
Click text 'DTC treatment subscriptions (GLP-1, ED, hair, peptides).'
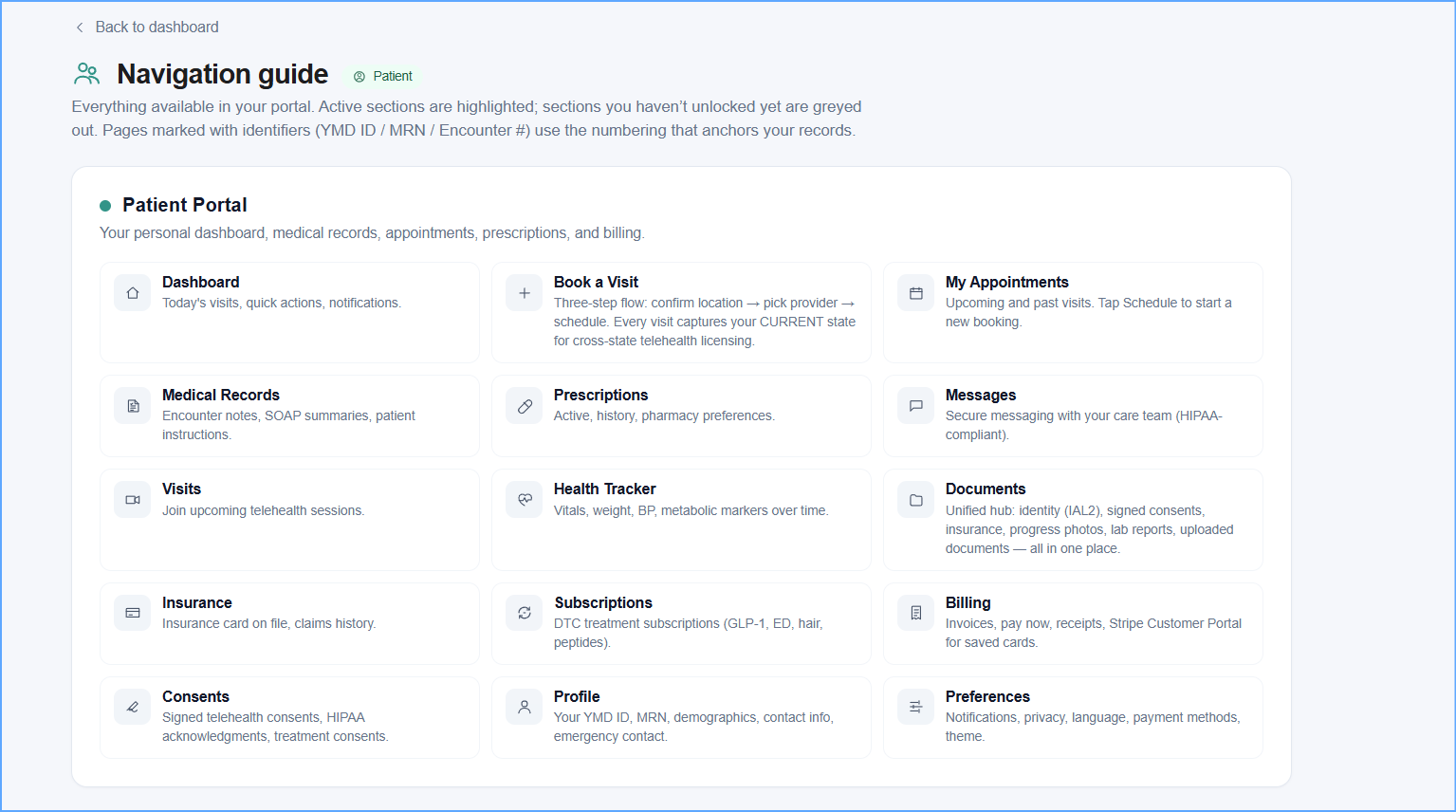tap(689, 633)
